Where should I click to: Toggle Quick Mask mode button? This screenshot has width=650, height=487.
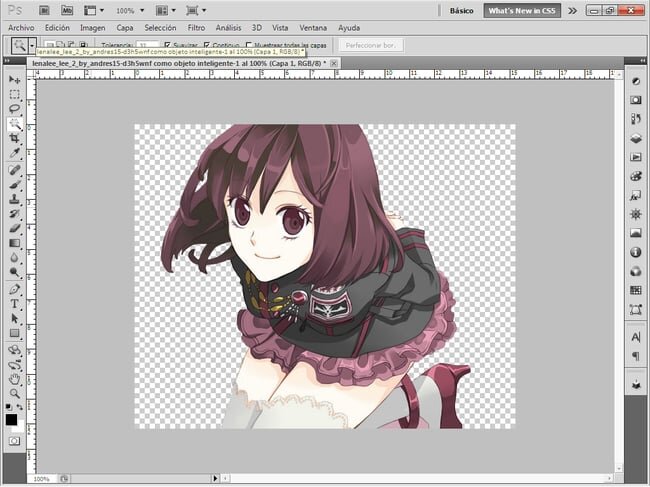[15, 441]
